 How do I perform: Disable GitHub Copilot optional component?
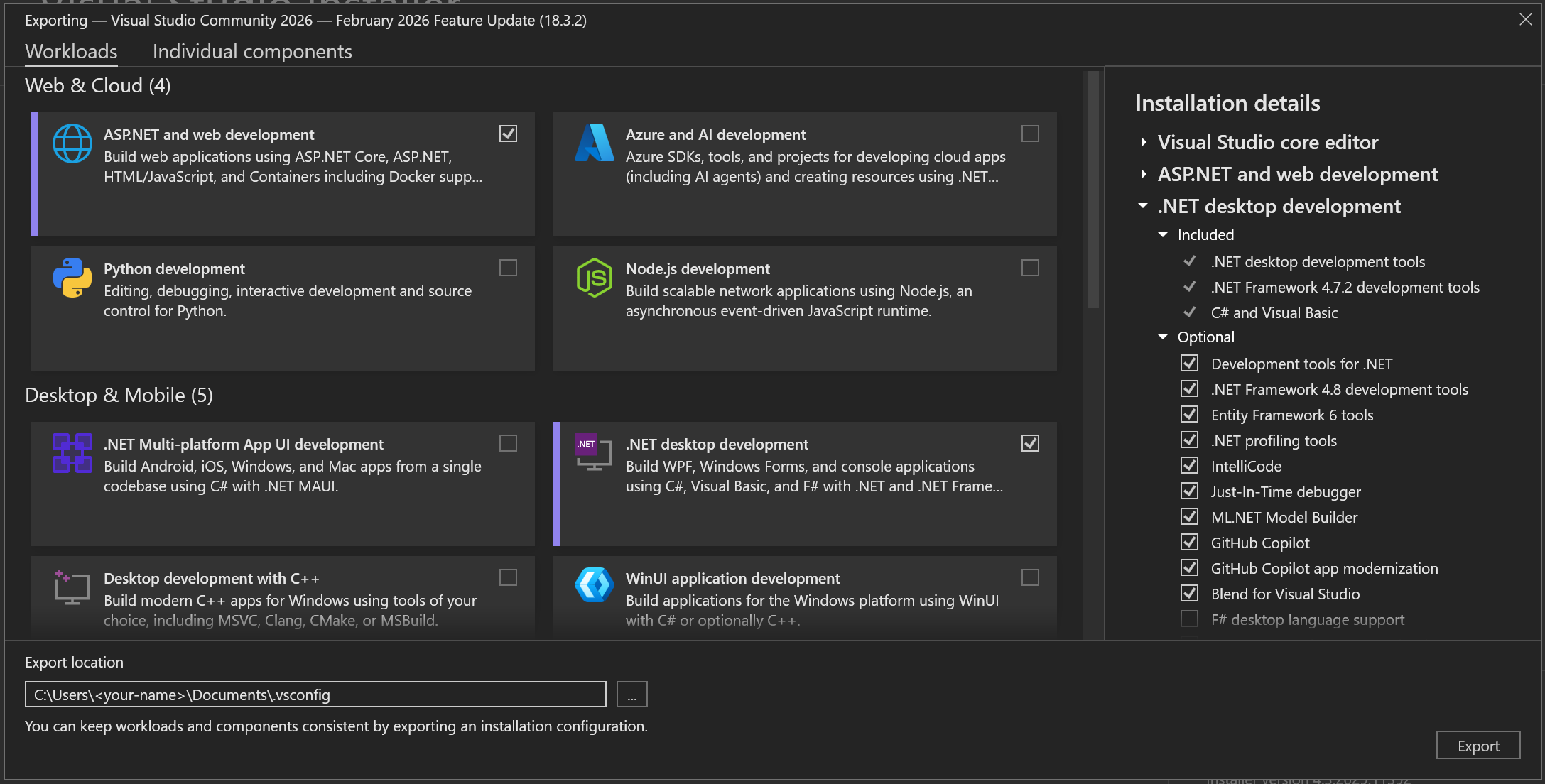coord(1190,542)
